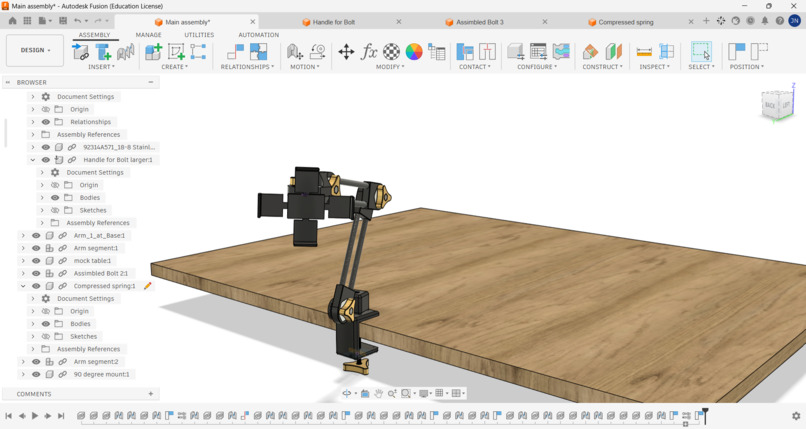Open the Appearance color wheel
The width and height of the screenshot is (806, 429).
[x=414, y=52]
